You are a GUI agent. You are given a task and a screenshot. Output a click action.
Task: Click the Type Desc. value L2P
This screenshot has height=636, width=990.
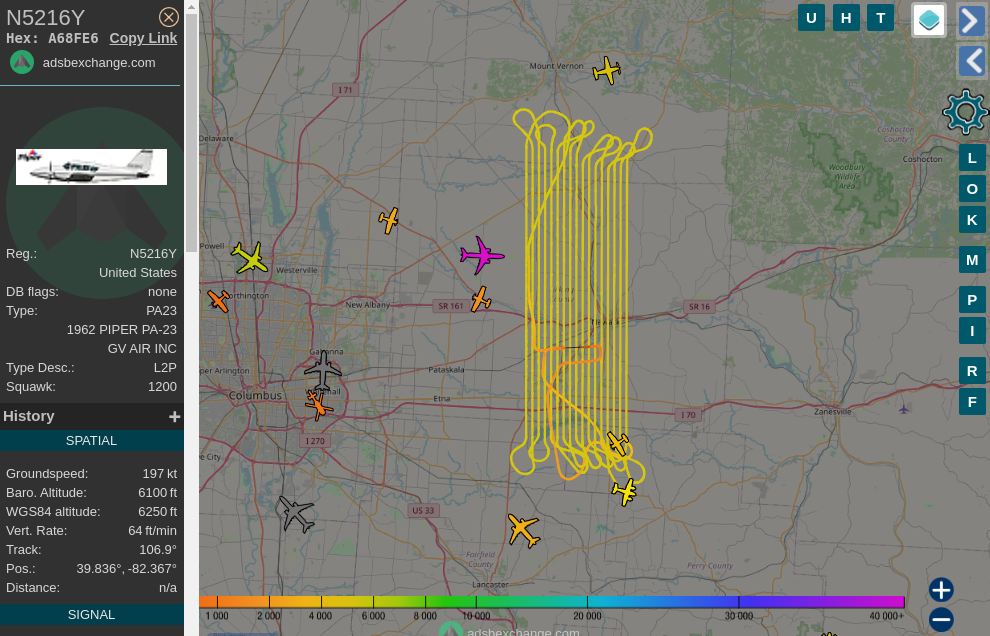coord(165,368)
